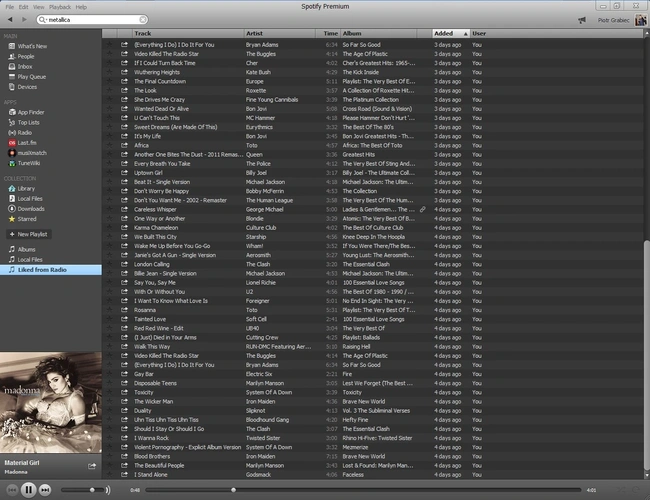Toggle Added column sort order
The width and height of the screenshot is (650, 500).
click(451, 34)
